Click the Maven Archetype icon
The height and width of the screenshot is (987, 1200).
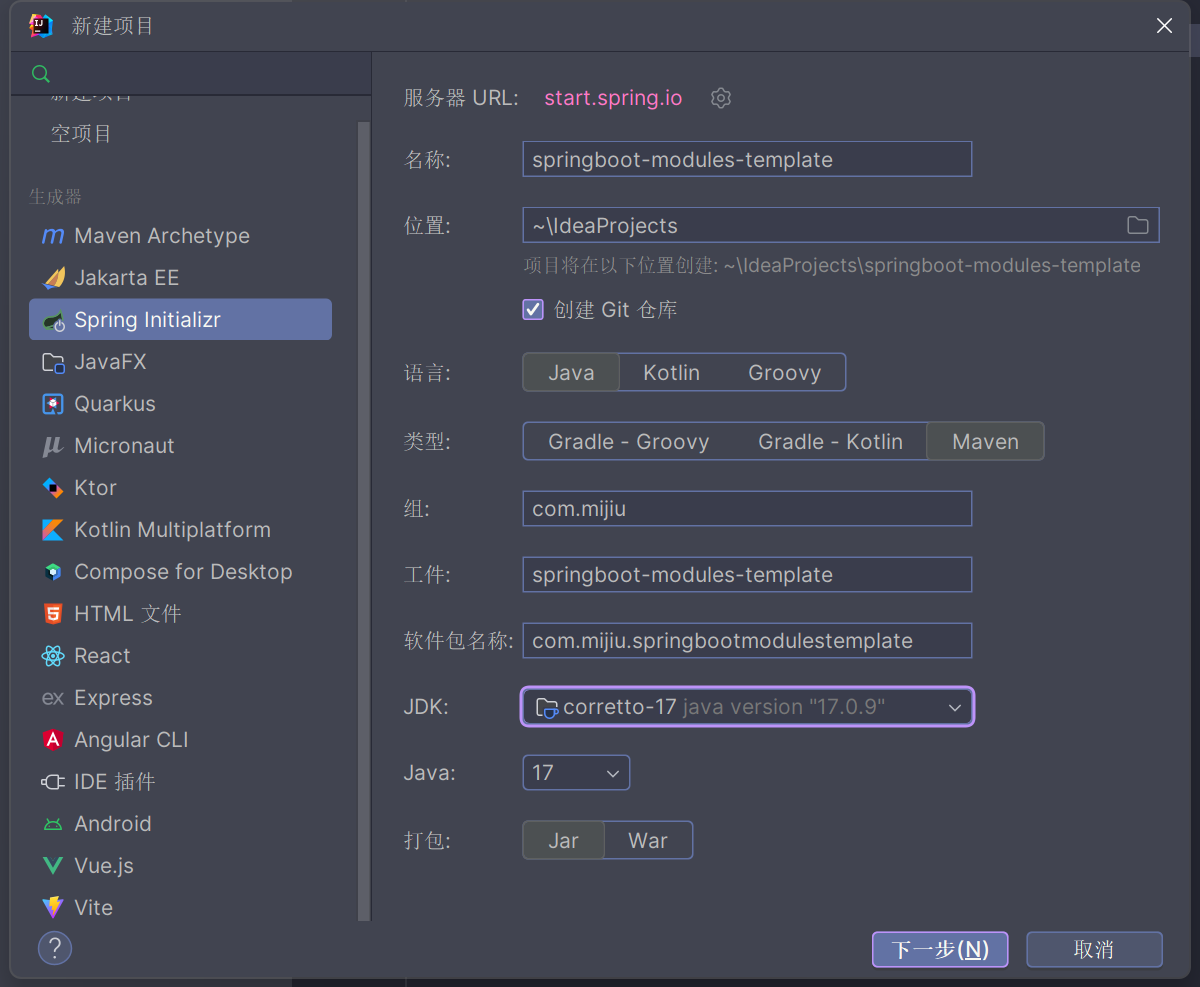pyautogui.click(x=53, y=236)
